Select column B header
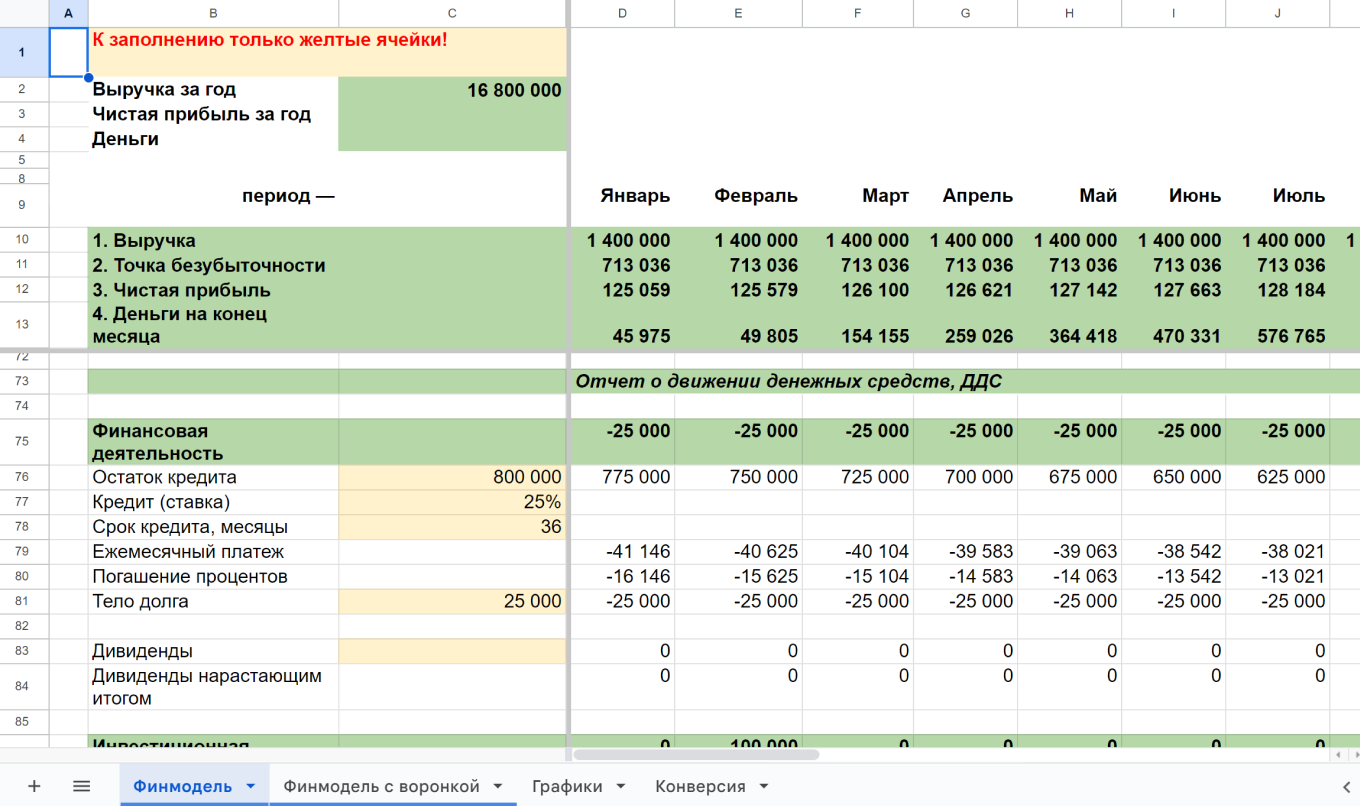 (213, 13)
